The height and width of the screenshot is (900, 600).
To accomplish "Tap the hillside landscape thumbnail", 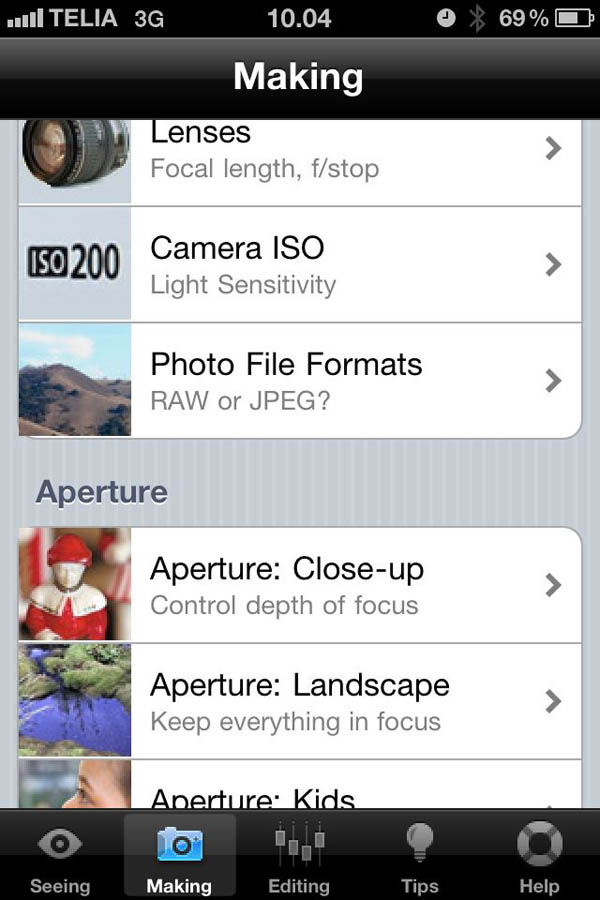I will pyautogui.click(x=75, y=381).
